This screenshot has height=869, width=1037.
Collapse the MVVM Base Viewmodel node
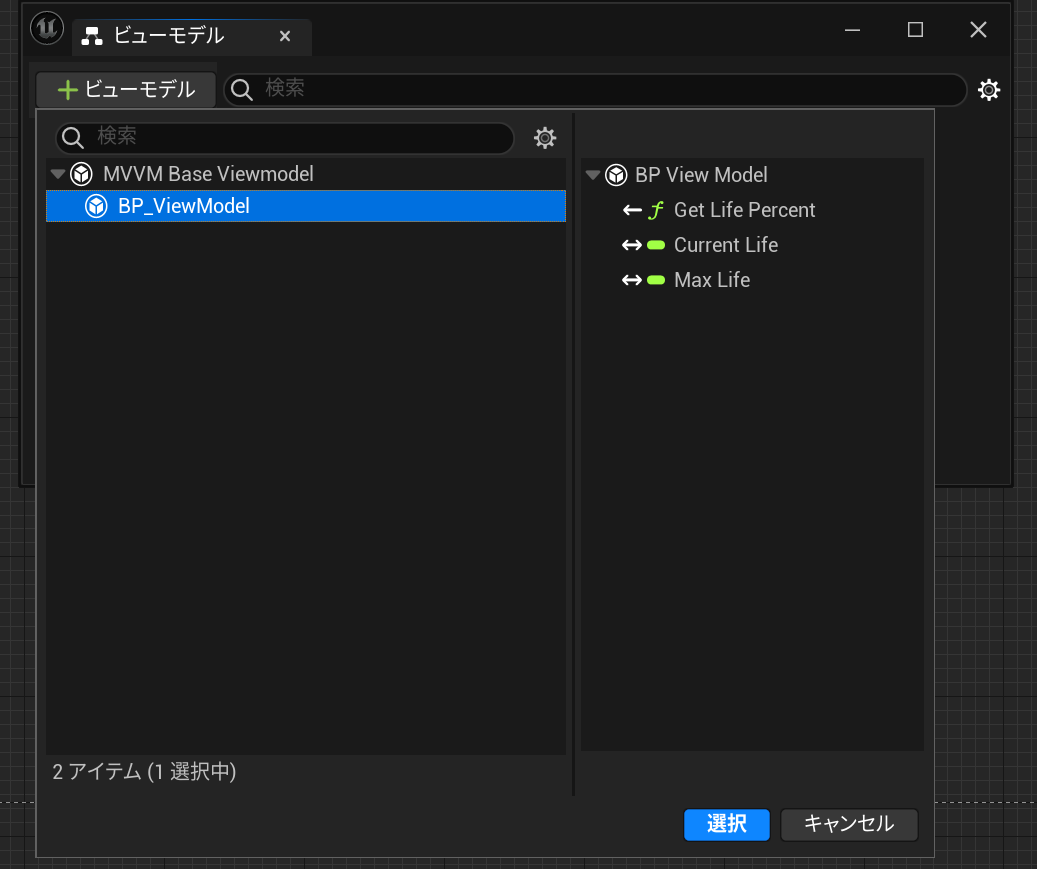click(x=58, y=175)
